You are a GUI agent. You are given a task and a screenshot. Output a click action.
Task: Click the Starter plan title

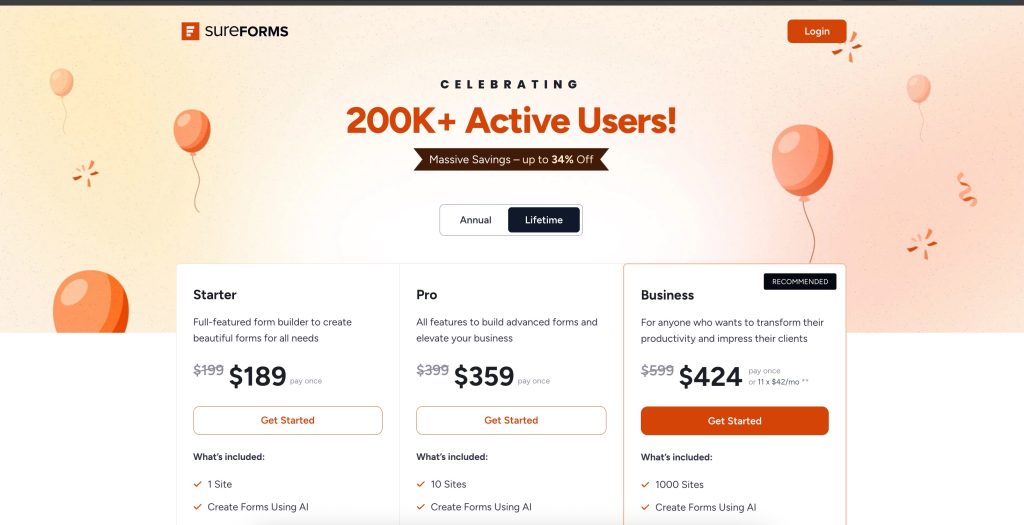pos(215,295)
